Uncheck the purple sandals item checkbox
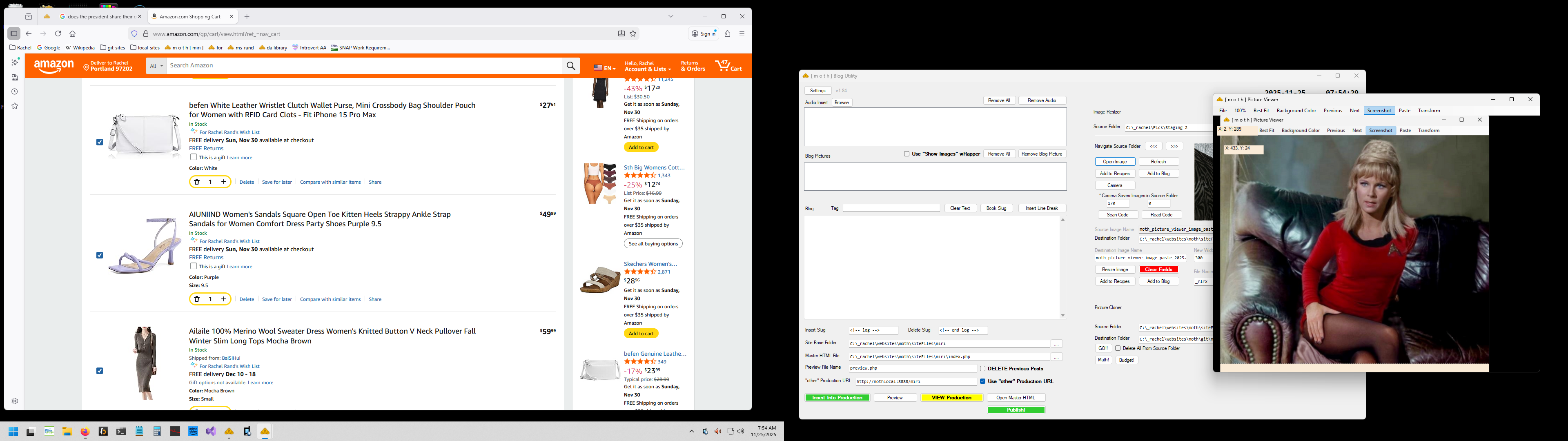The height and width of the screenshot is (441, 1568). pyautogui.click(x=100, y=255)
